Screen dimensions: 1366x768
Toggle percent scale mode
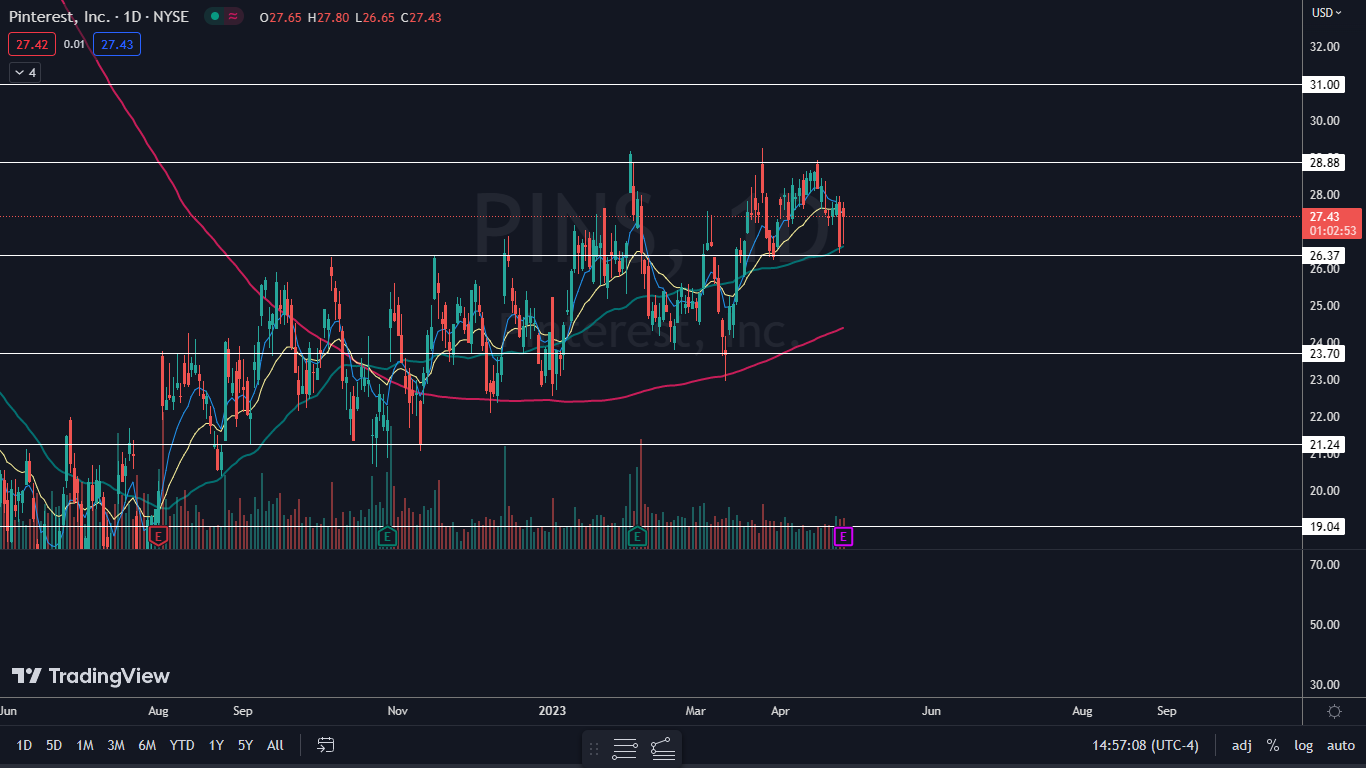pos(1273,745)
